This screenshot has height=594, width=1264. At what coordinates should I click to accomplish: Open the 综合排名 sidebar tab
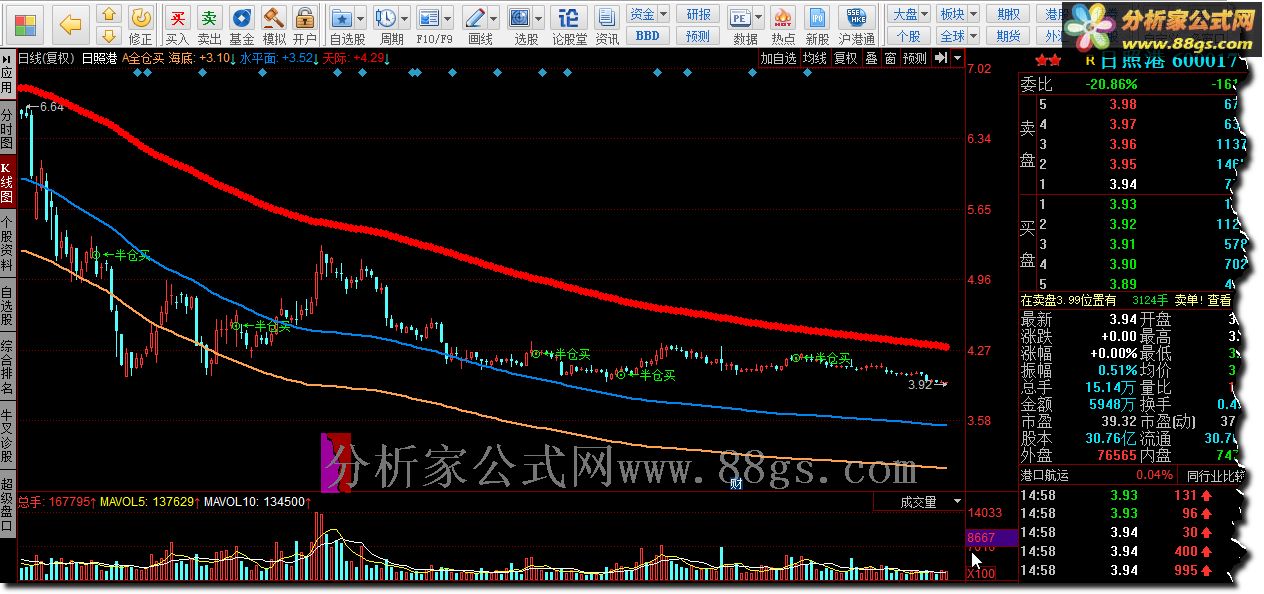pos(7,368)
